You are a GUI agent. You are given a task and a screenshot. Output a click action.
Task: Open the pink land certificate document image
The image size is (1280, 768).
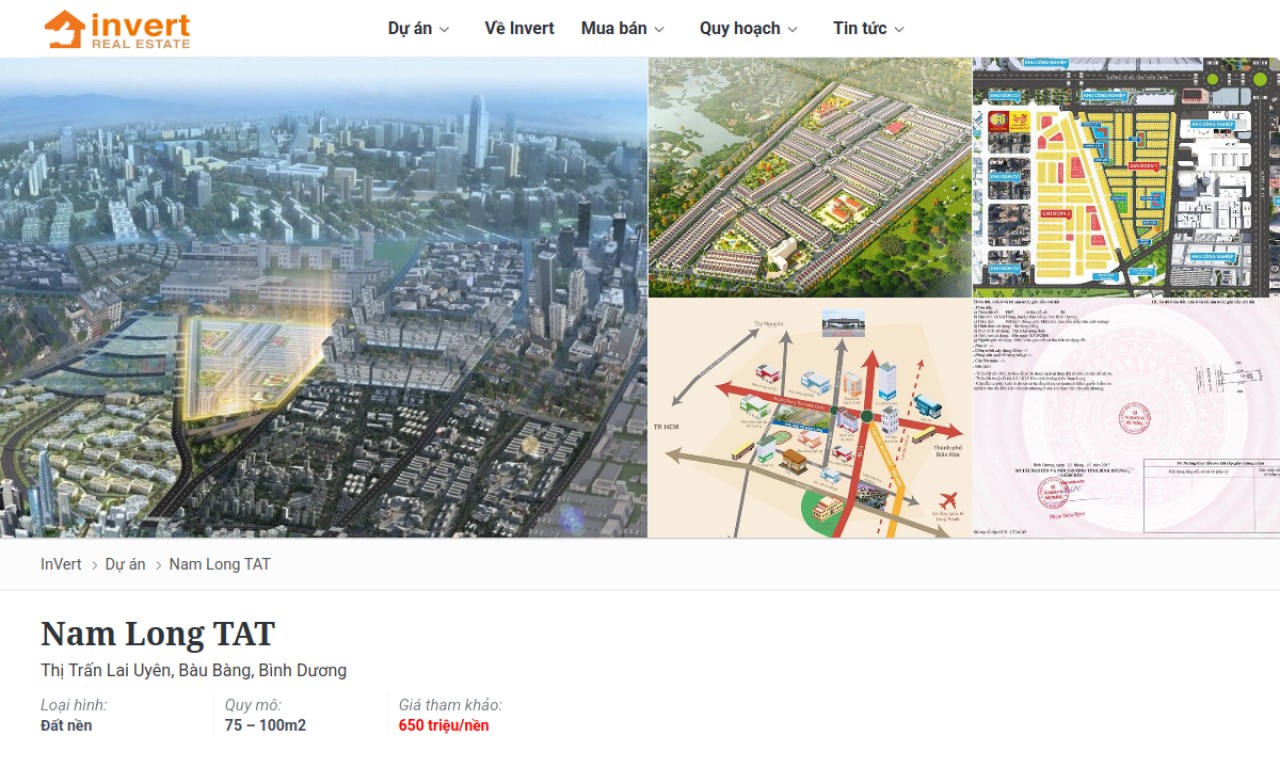[x=1126, y=418]
